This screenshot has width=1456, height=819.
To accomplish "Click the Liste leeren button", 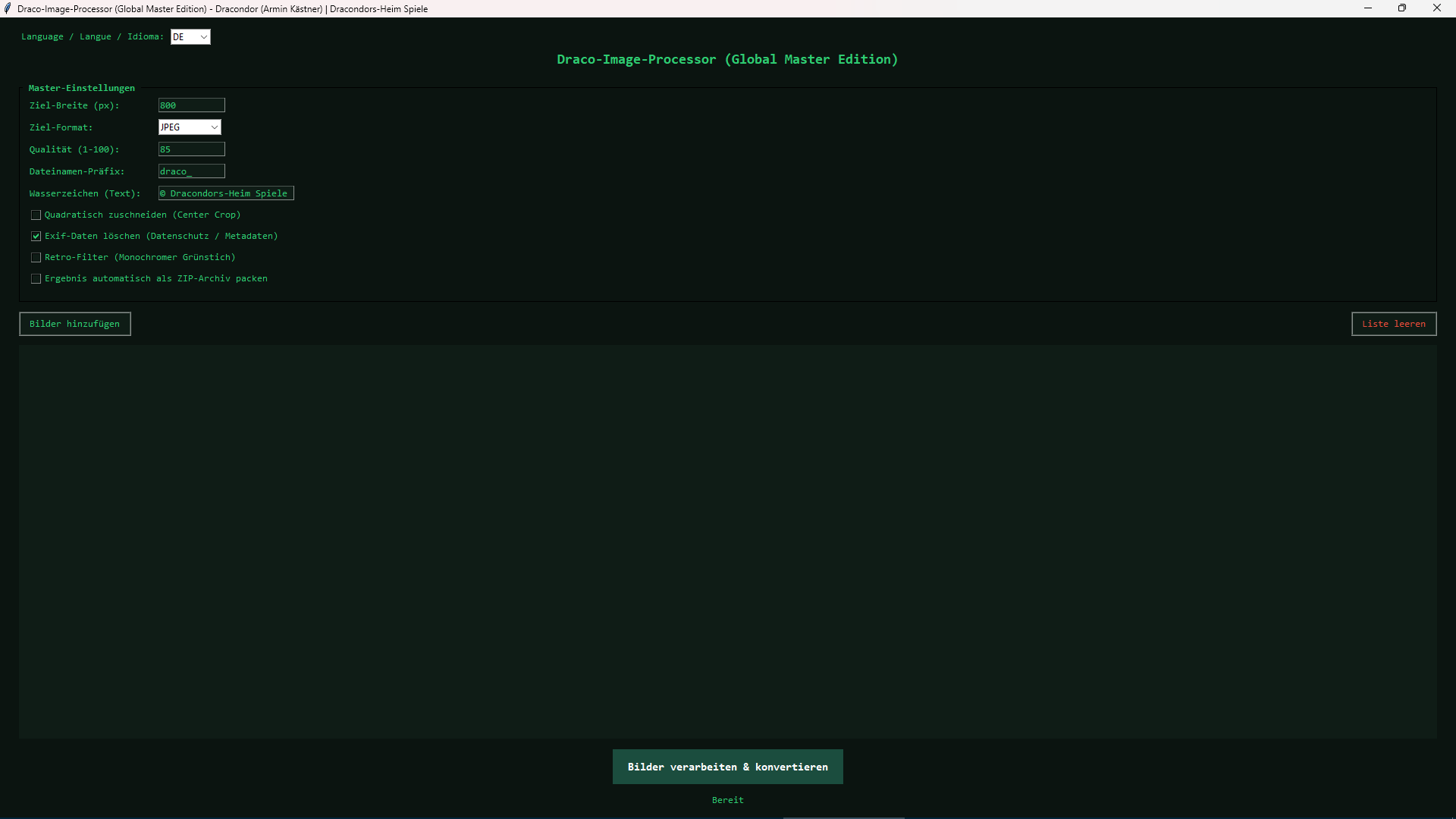I will [1394, 324].
